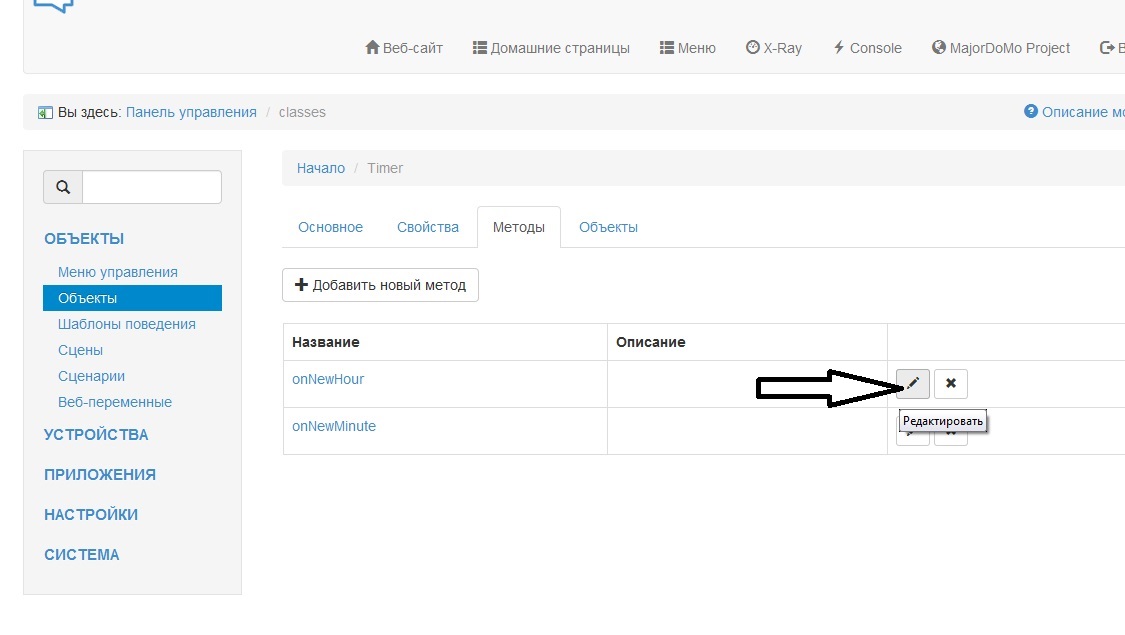Click the sidebar search input field

(x=152, y=187)
